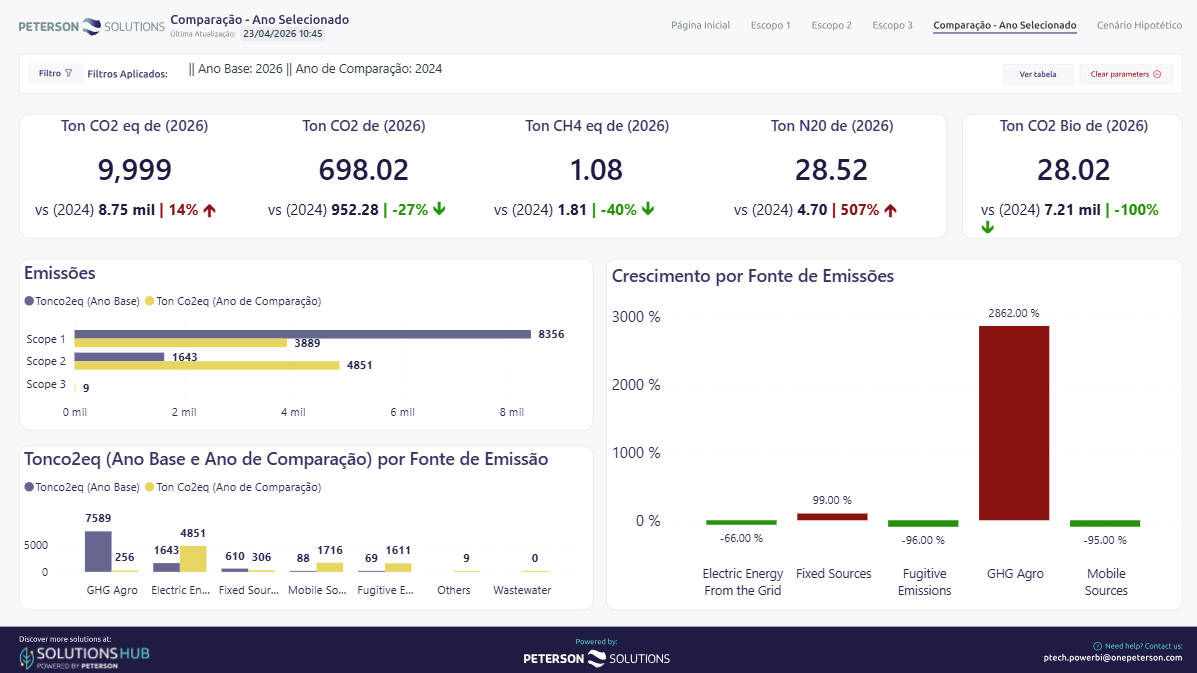Click the 9,999 Ton CO2 eq value
The height and width of the screenshot is (673, 1197).
click(134, 169)
